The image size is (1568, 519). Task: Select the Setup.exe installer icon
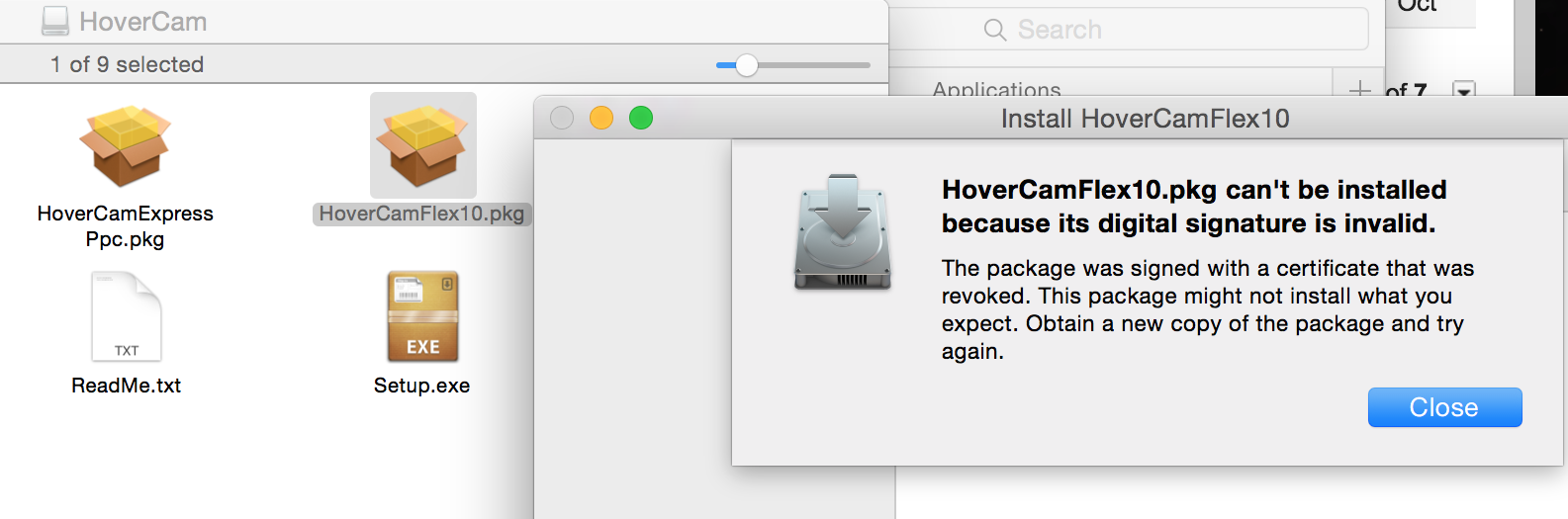pos(422,317)
